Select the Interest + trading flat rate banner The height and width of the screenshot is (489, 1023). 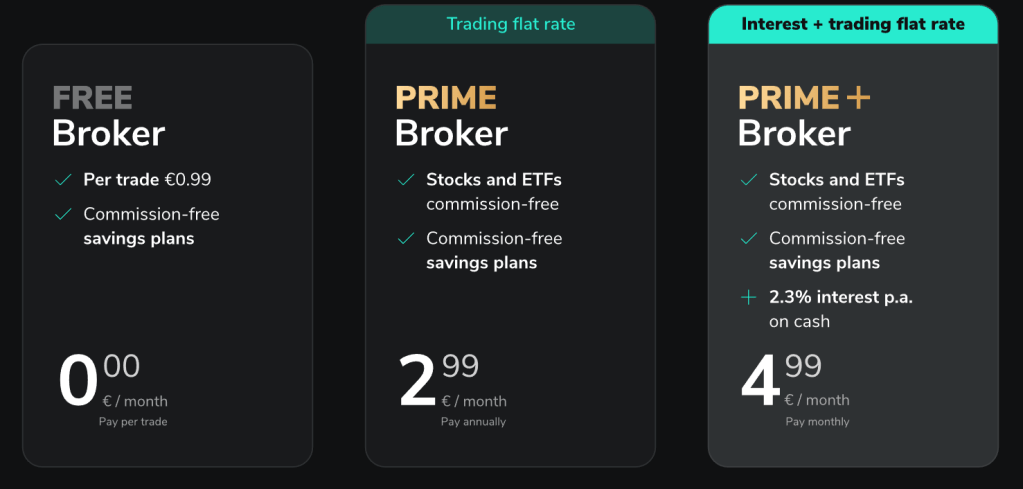[x=853, y=25]
